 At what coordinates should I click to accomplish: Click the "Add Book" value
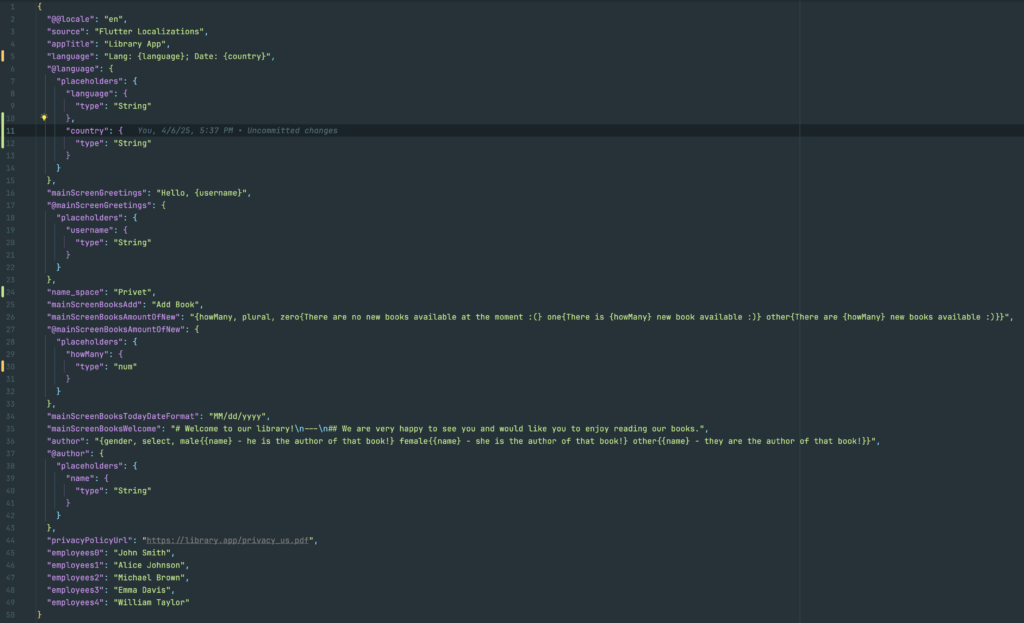tap(177, 304)
